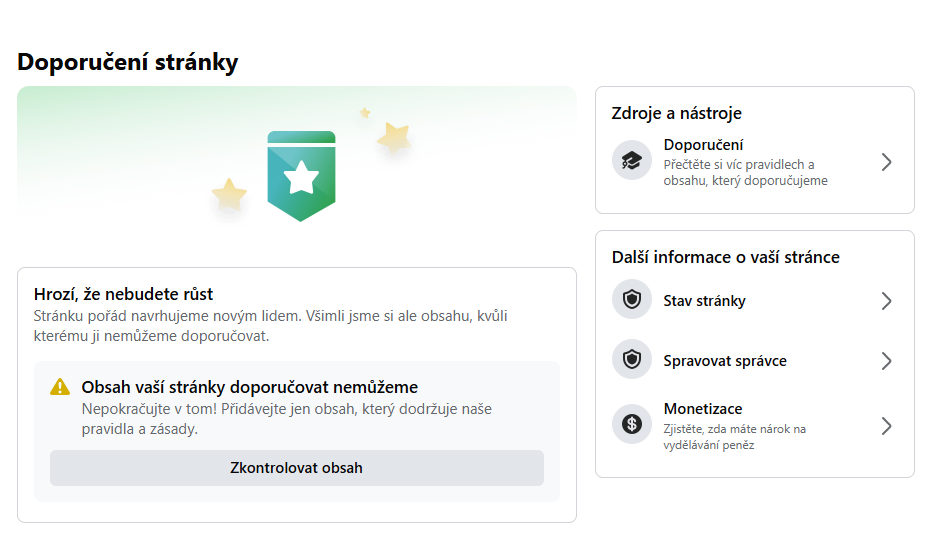Click the green star badge illustration
Screen dimensions: 934x539
pos(301,176)
